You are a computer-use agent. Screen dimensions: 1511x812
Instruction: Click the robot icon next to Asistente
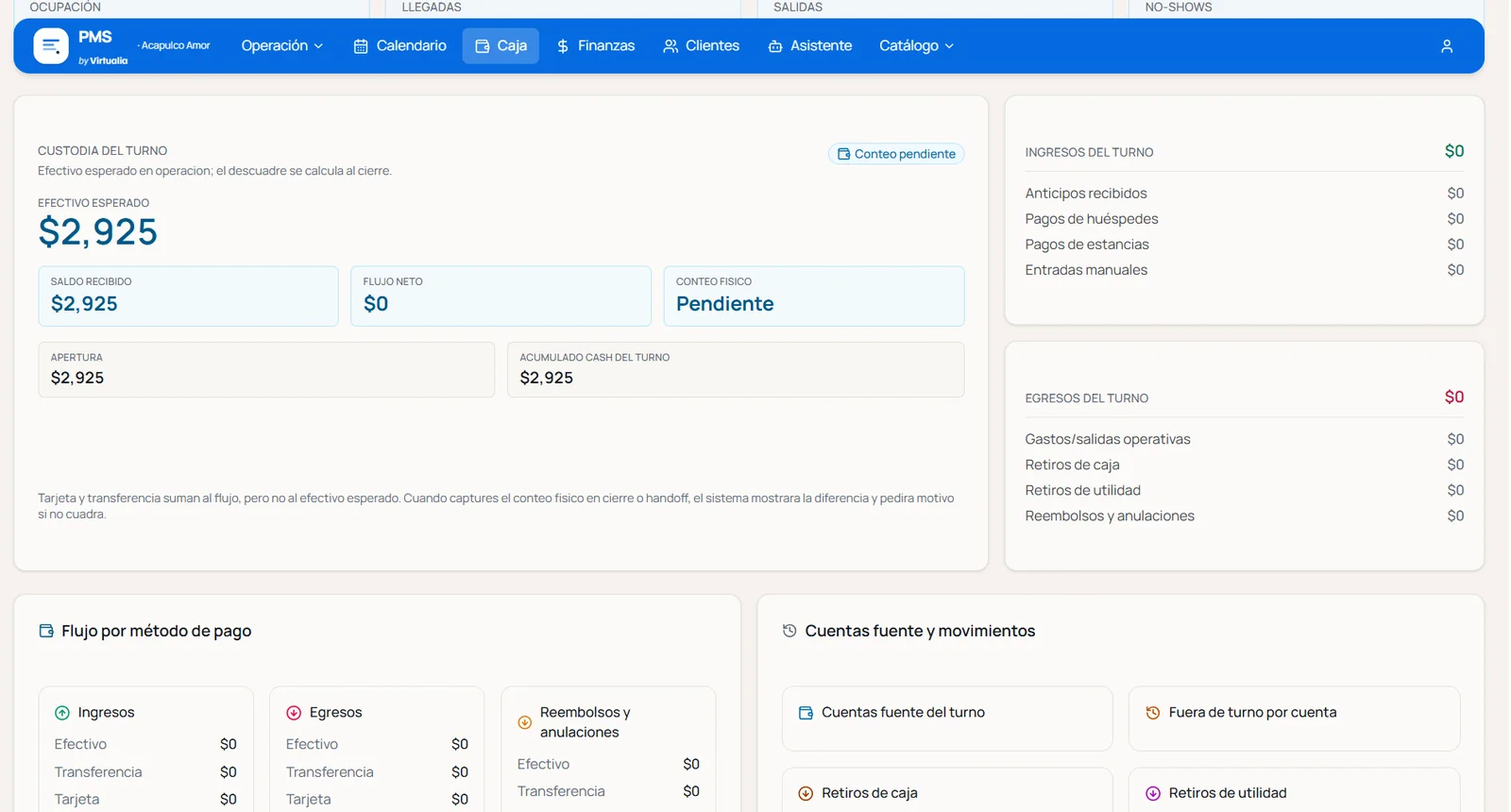pos(775,46)
